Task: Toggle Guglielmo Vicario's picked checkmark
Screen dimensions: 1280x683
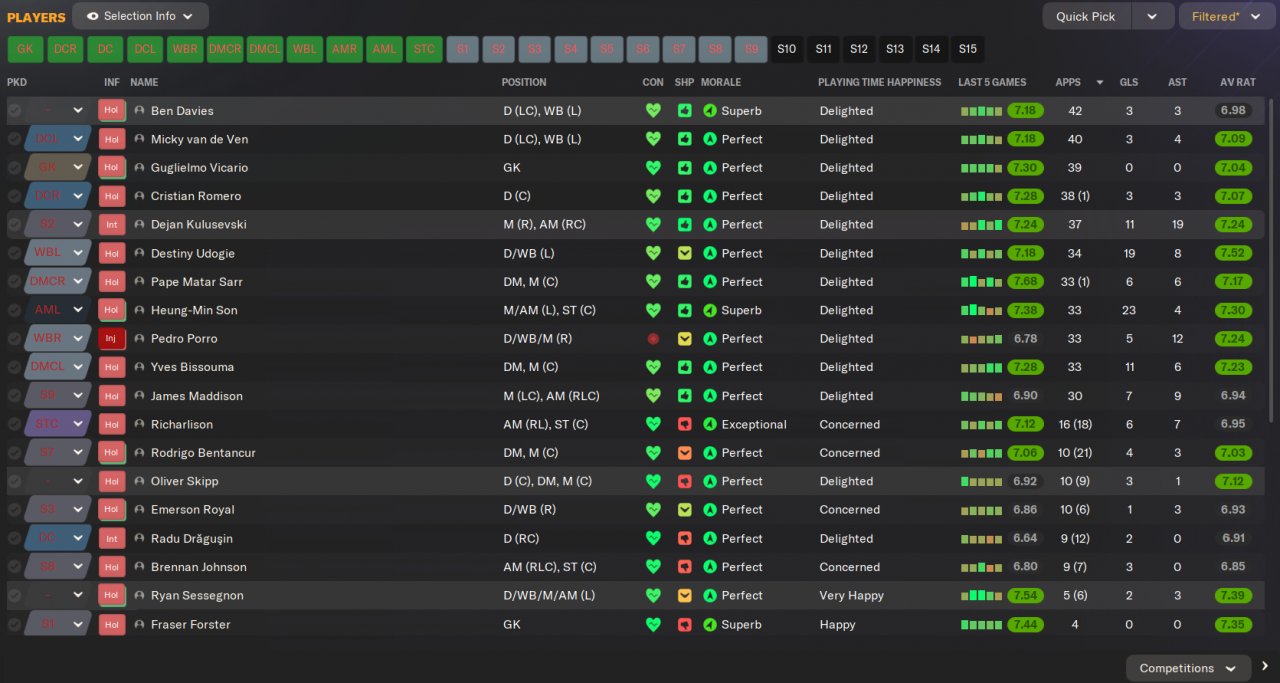Action: pyautogui.click(x=14, y=168)
